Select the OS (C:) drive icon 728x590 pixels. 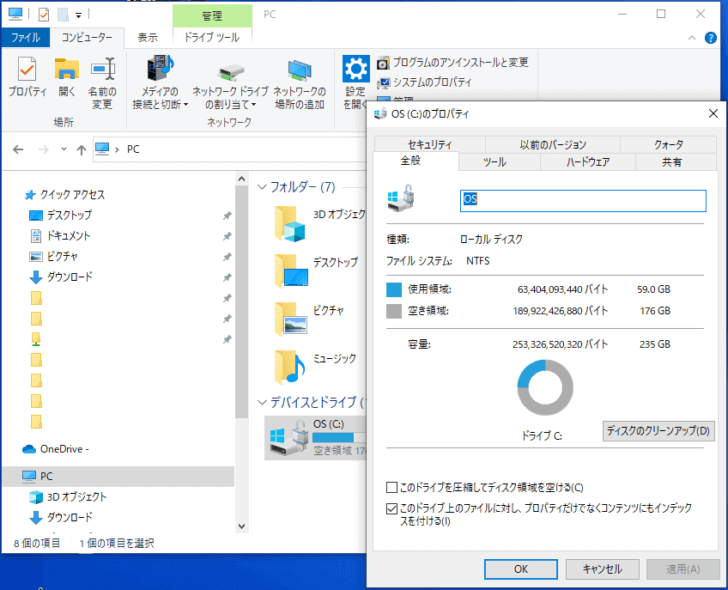[x=287, y=437]
